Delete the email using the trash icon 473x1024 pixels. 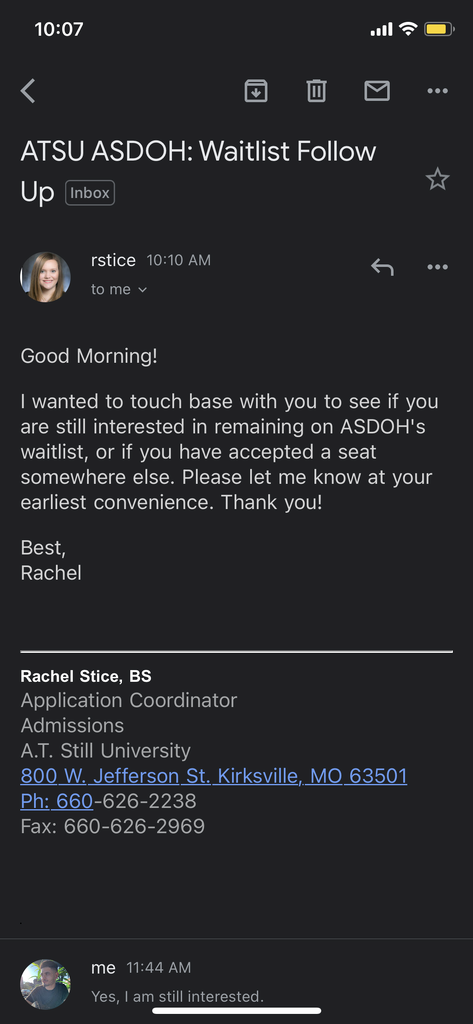click(x=316, y=91)
